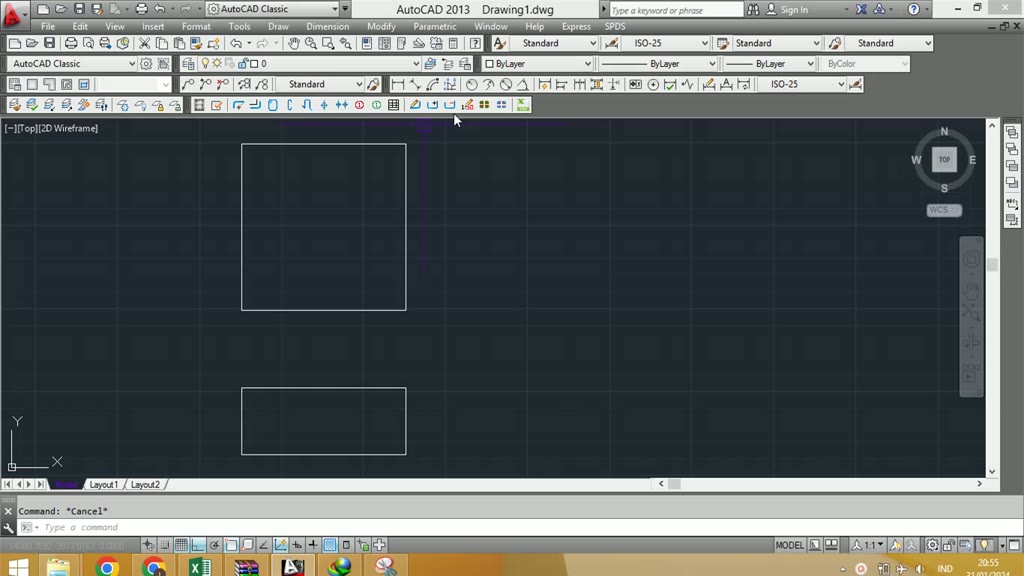The width and height of the screenshot is (1024, 576).
Task: Enable Object Snap in status bar
Action: (x=230, y=544)
